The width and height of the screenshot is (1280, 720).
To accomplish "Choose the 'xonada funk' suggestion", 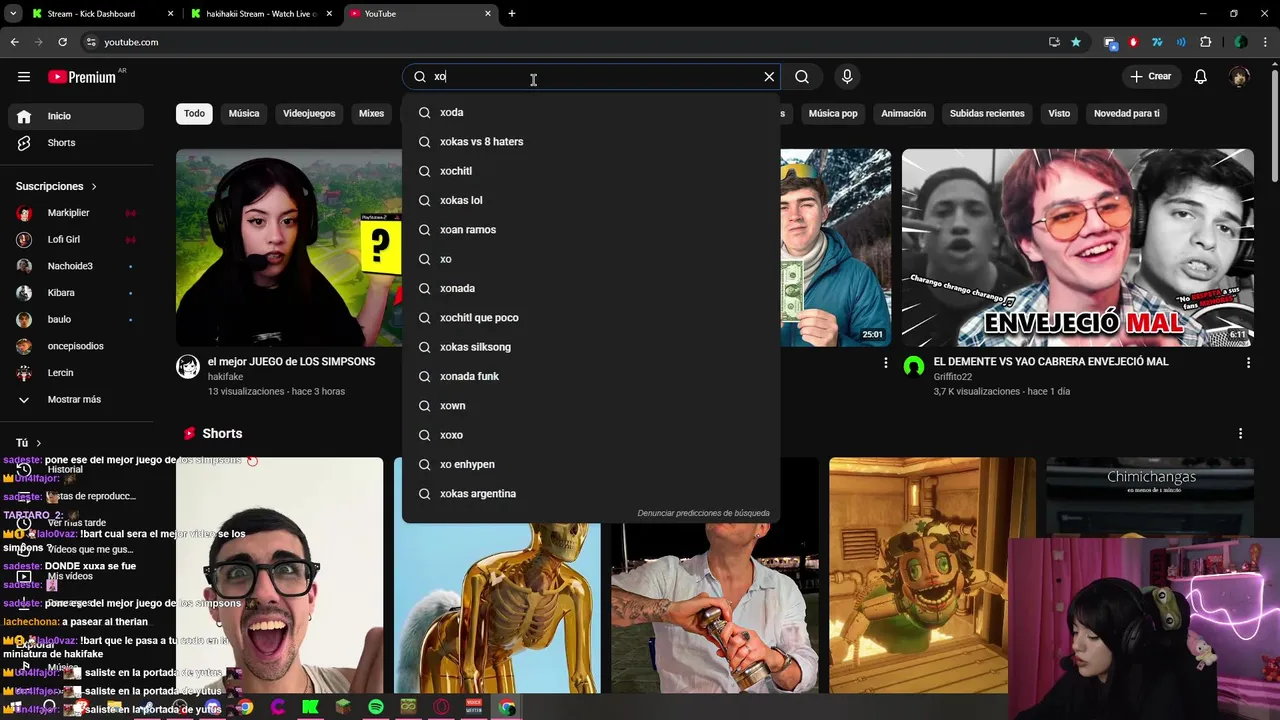I will [x=590, y=377].
